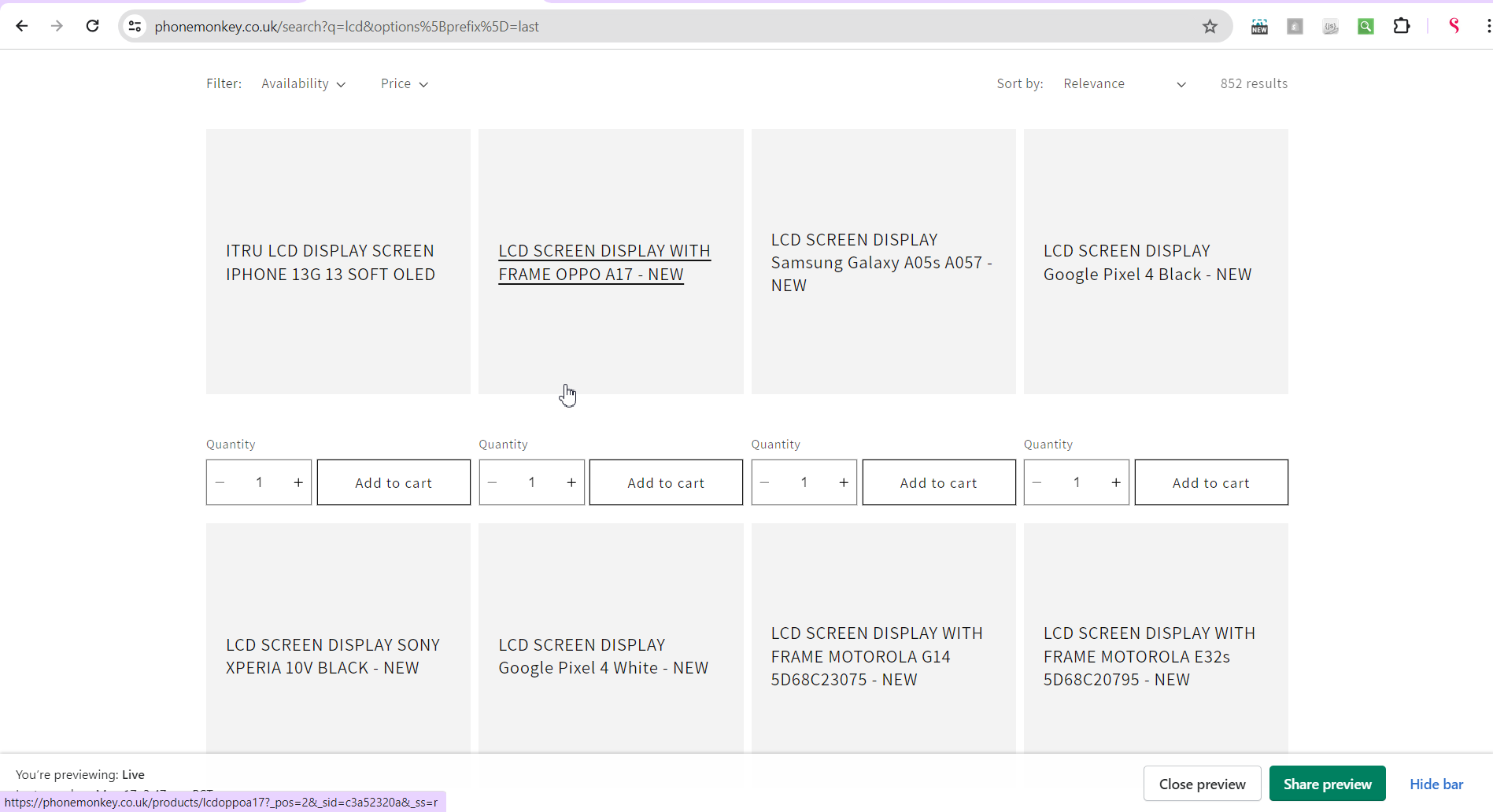This screenshot has height=812, width=1493.
Task: Click quantity field for Samsung A05s display
Action: point(804,482)
